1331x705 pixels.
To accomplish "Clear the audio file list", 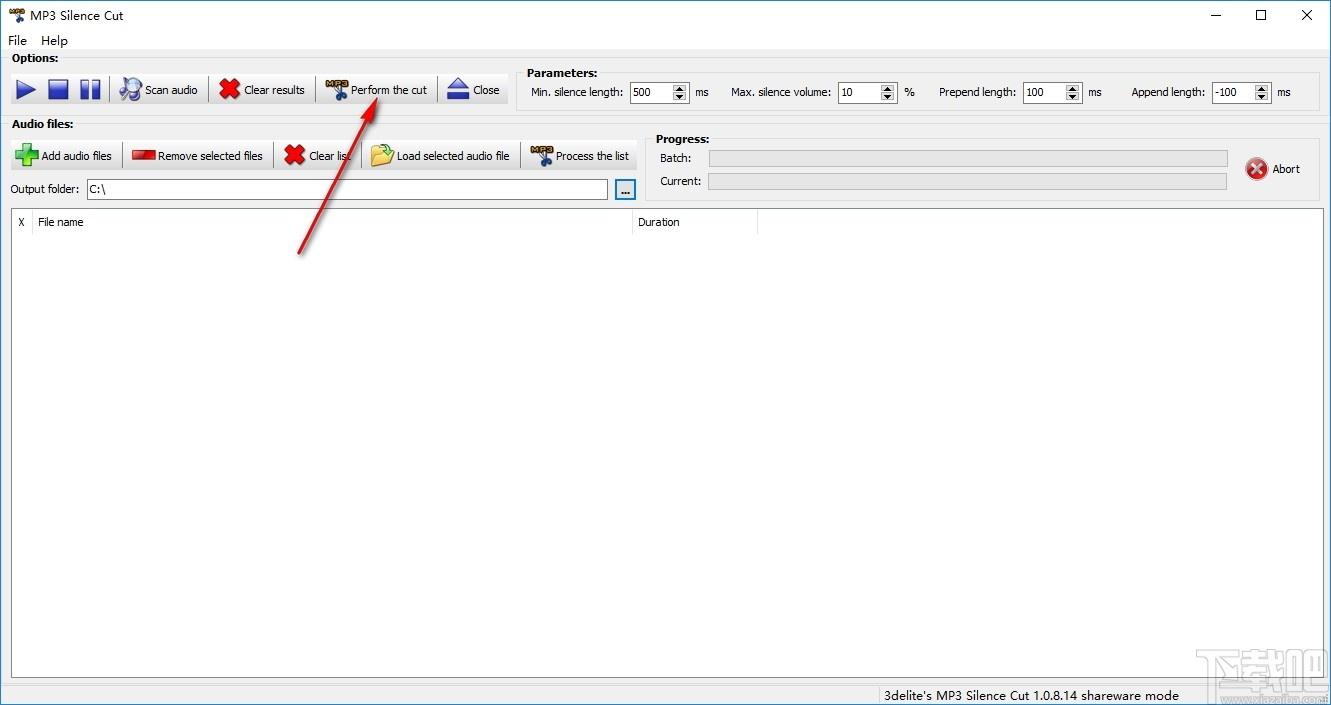I will [x=318, y=156].
